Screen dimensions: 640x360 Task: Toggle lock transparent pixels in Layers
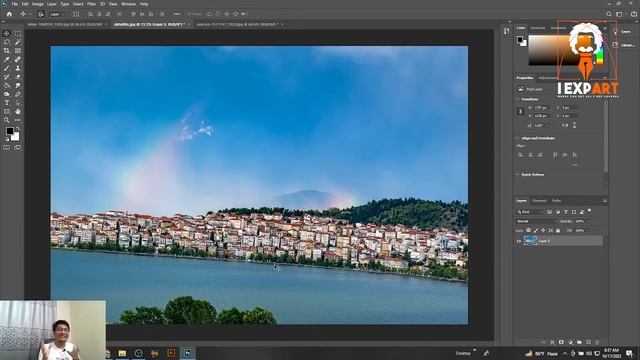click(x=528, y=230)
